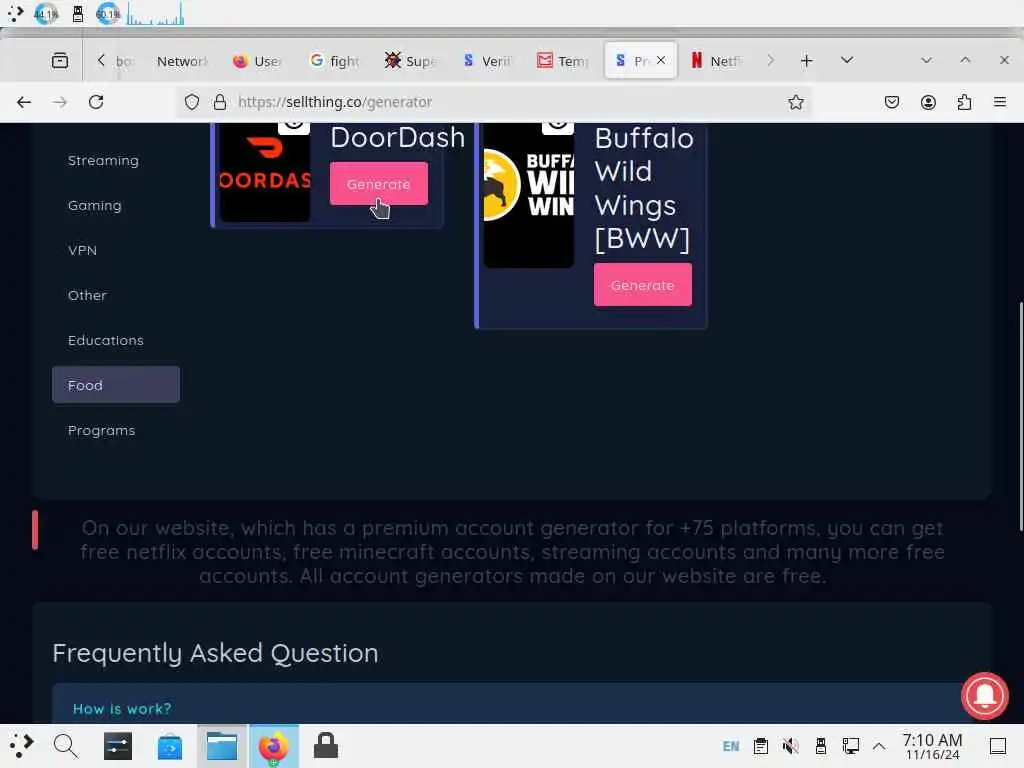Screen dimensions: 1024x768
Task: Open the Extensions puzzle icon
Action: (964, 102)
